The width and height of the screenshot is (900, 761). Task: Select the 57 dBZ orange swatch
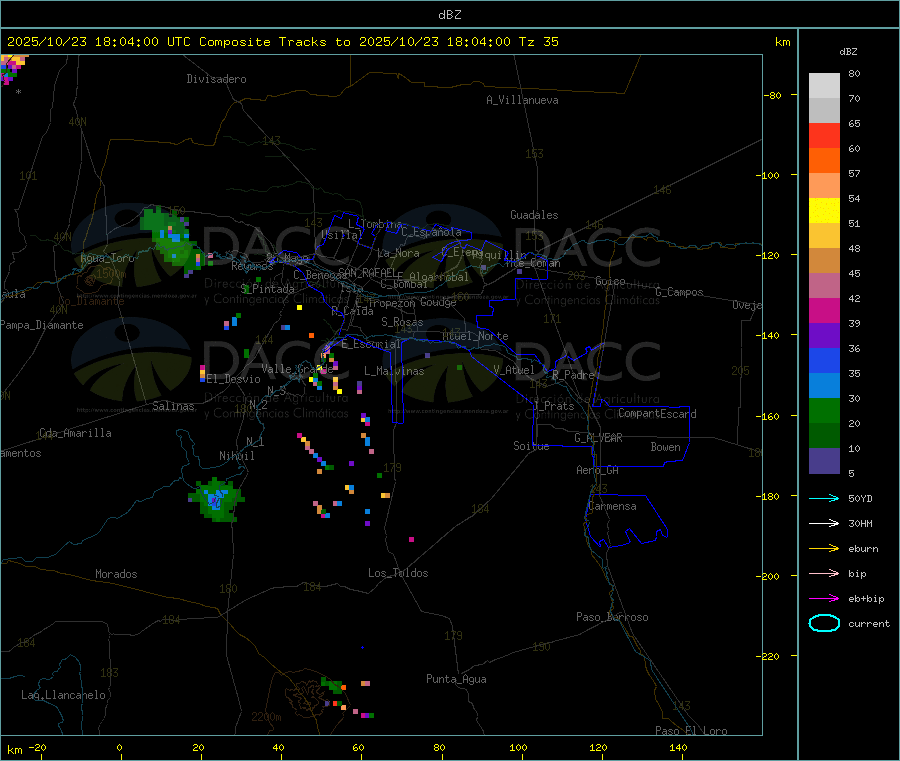pyautogui.click(x=824, y=161)
